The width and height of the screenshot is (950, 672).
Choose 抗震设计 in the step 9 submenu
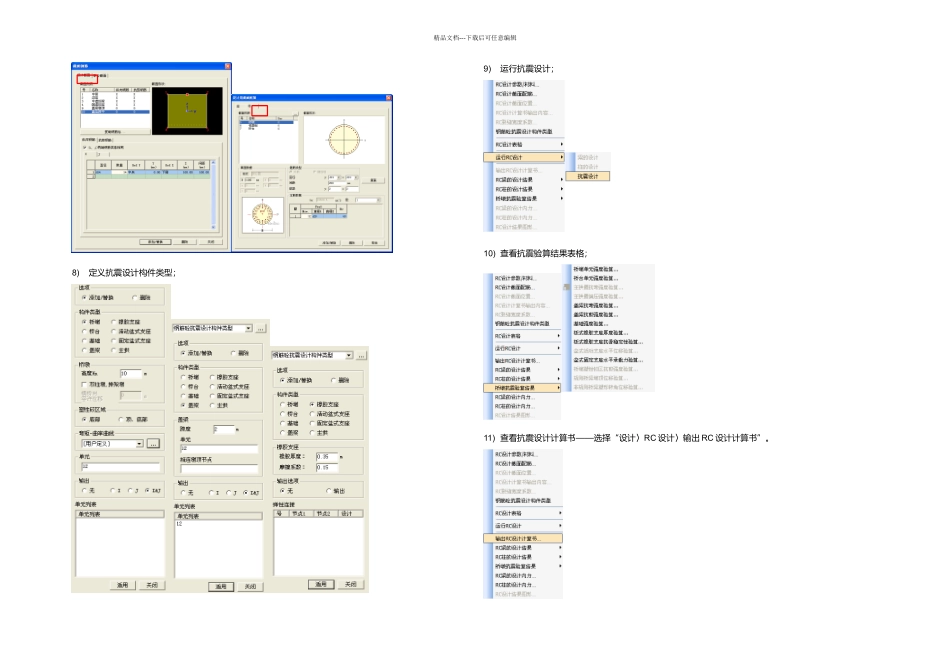[x=589, y=176]
